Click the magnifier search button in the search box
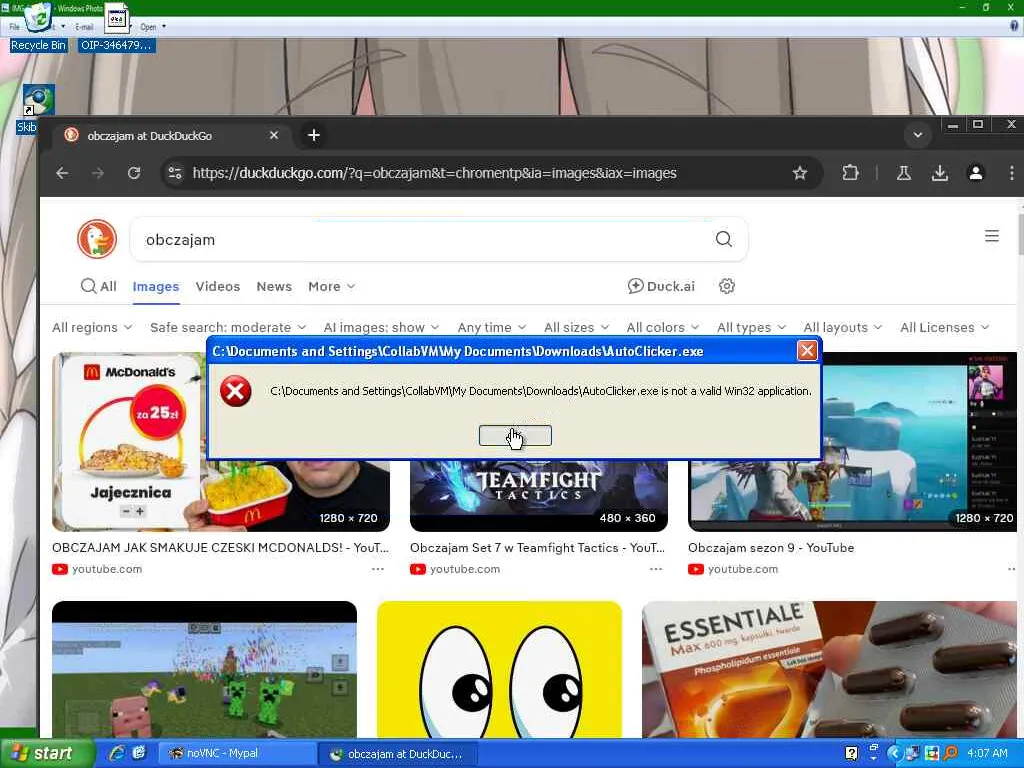This screenshot has height=768, width=1024. click(x=724, y=239)
